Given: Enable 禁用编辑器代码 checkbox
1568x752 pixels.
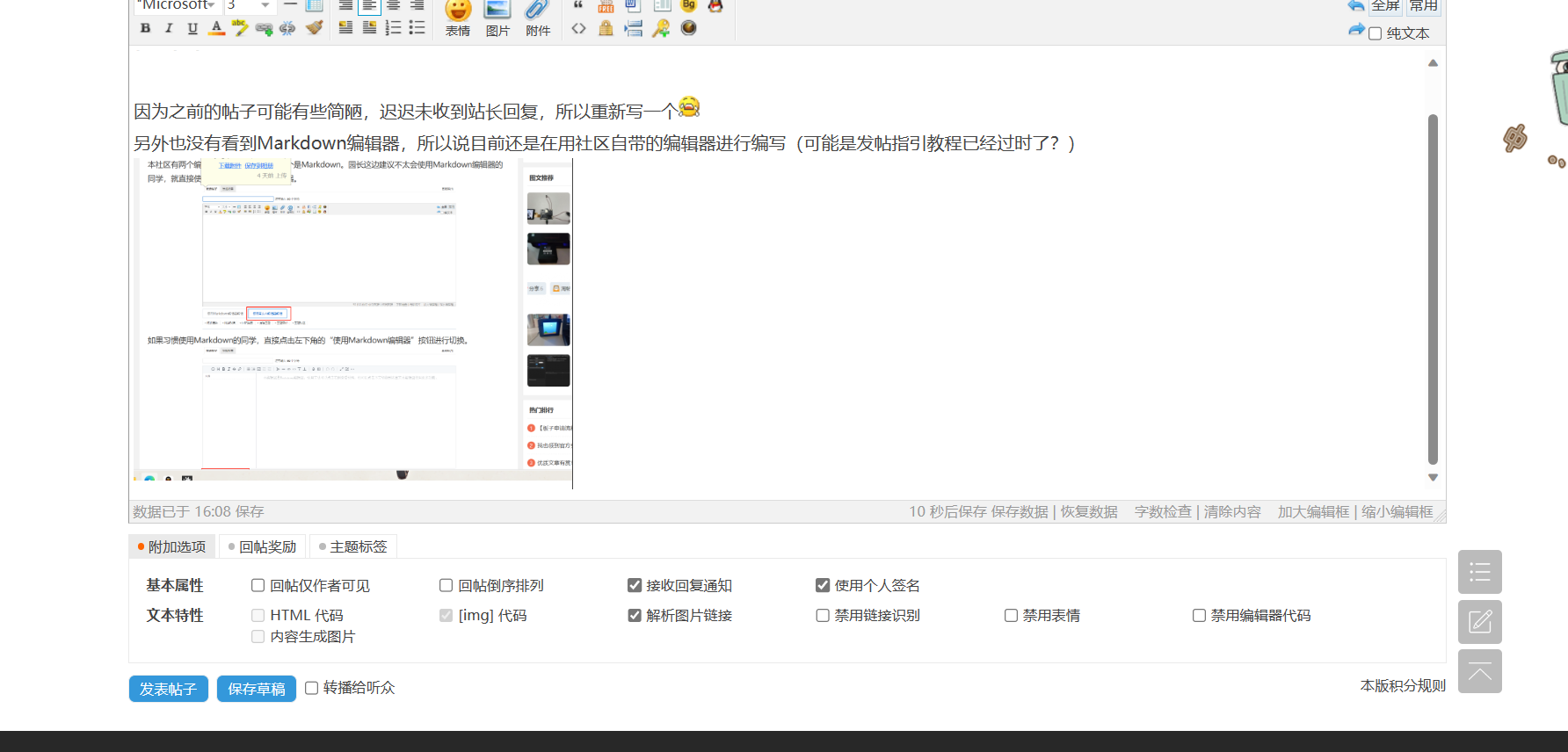Looking at the screenshot, I should click(x=1199, y=615).
